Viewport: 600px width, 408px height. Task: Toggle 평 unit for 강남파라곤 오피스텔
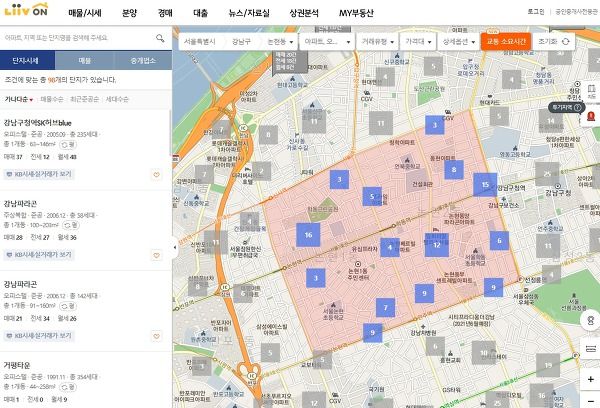69,306
